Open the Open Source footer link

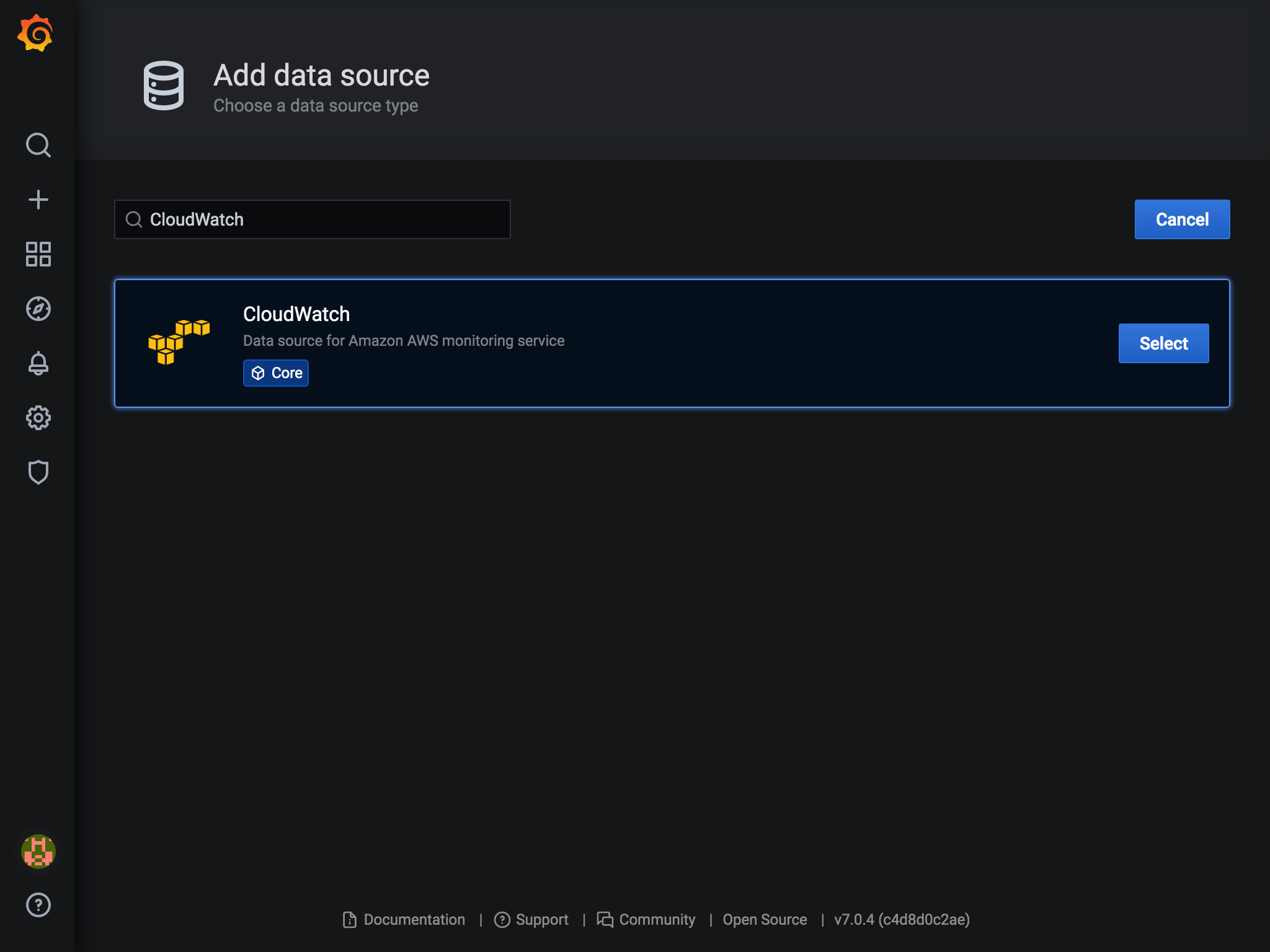765,920
